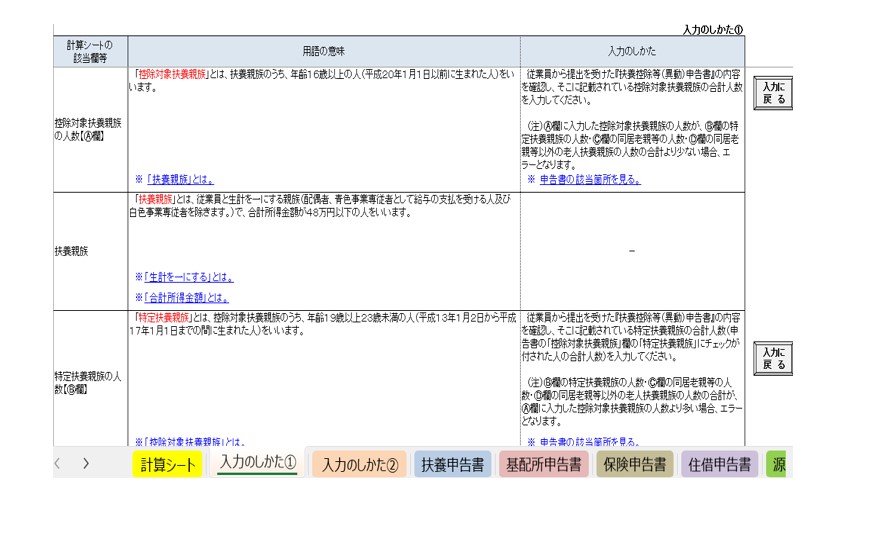The image size is (892, 538).
Task: Click the 入力のしかた① title at top right
Action: point(712,30)
